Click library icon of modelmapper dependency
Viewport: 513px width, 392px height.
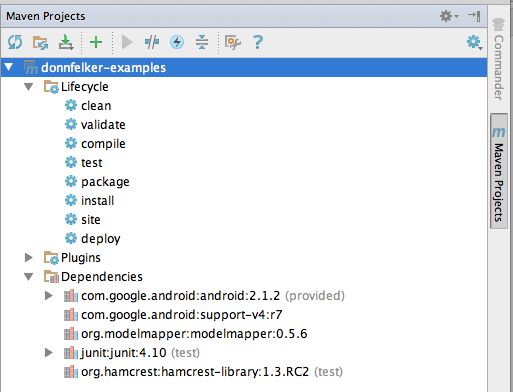click(x=71, y=334)
